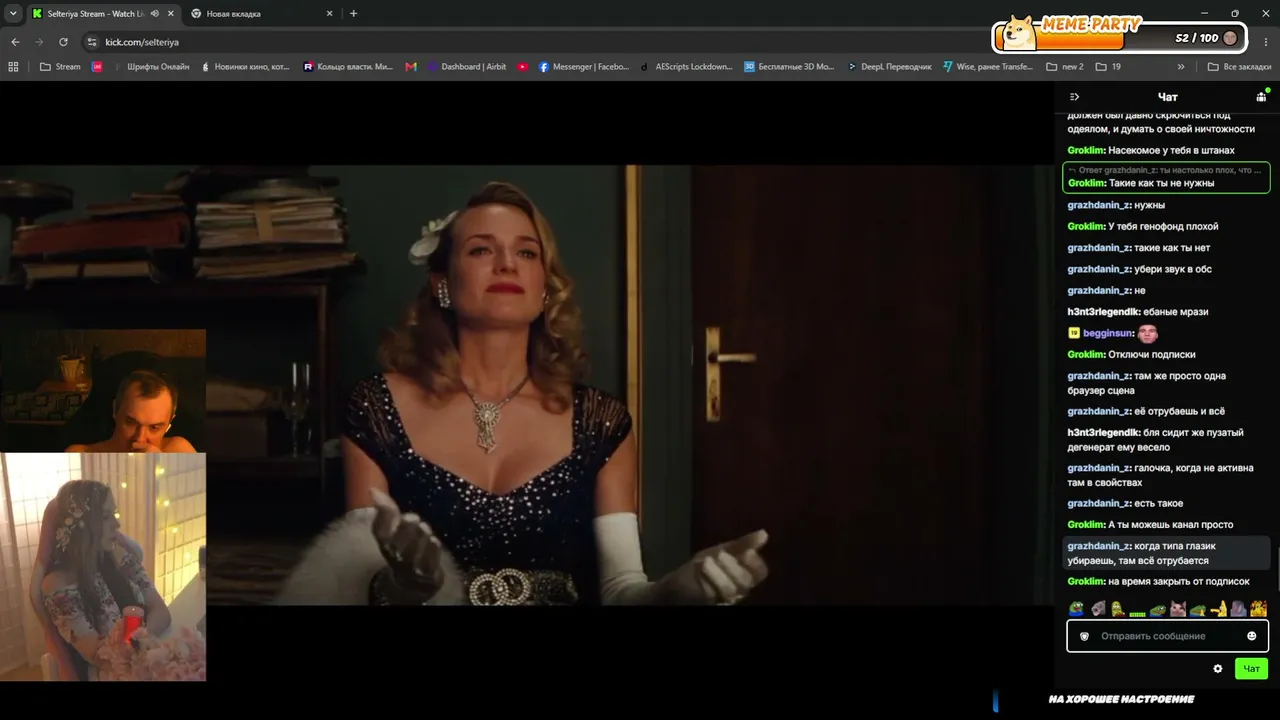Open the tab search dropdown

[x=13, y=14]
